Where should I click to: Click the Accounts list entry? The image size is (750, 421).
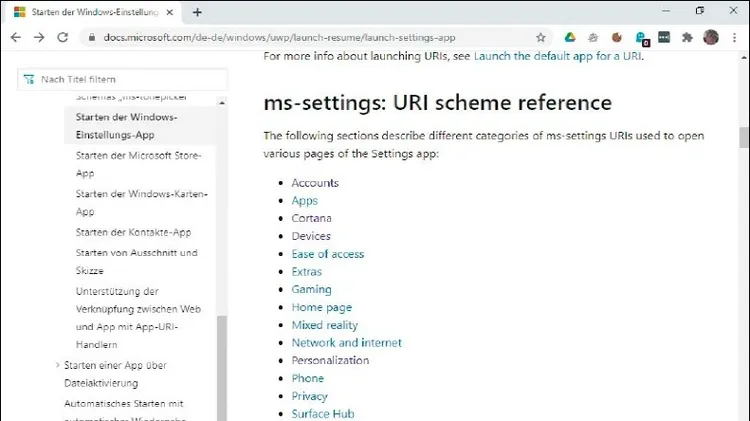315,183
